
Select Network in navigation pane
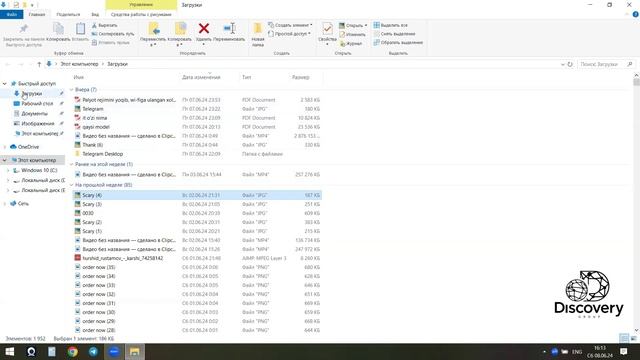click(x=23, y=203)
